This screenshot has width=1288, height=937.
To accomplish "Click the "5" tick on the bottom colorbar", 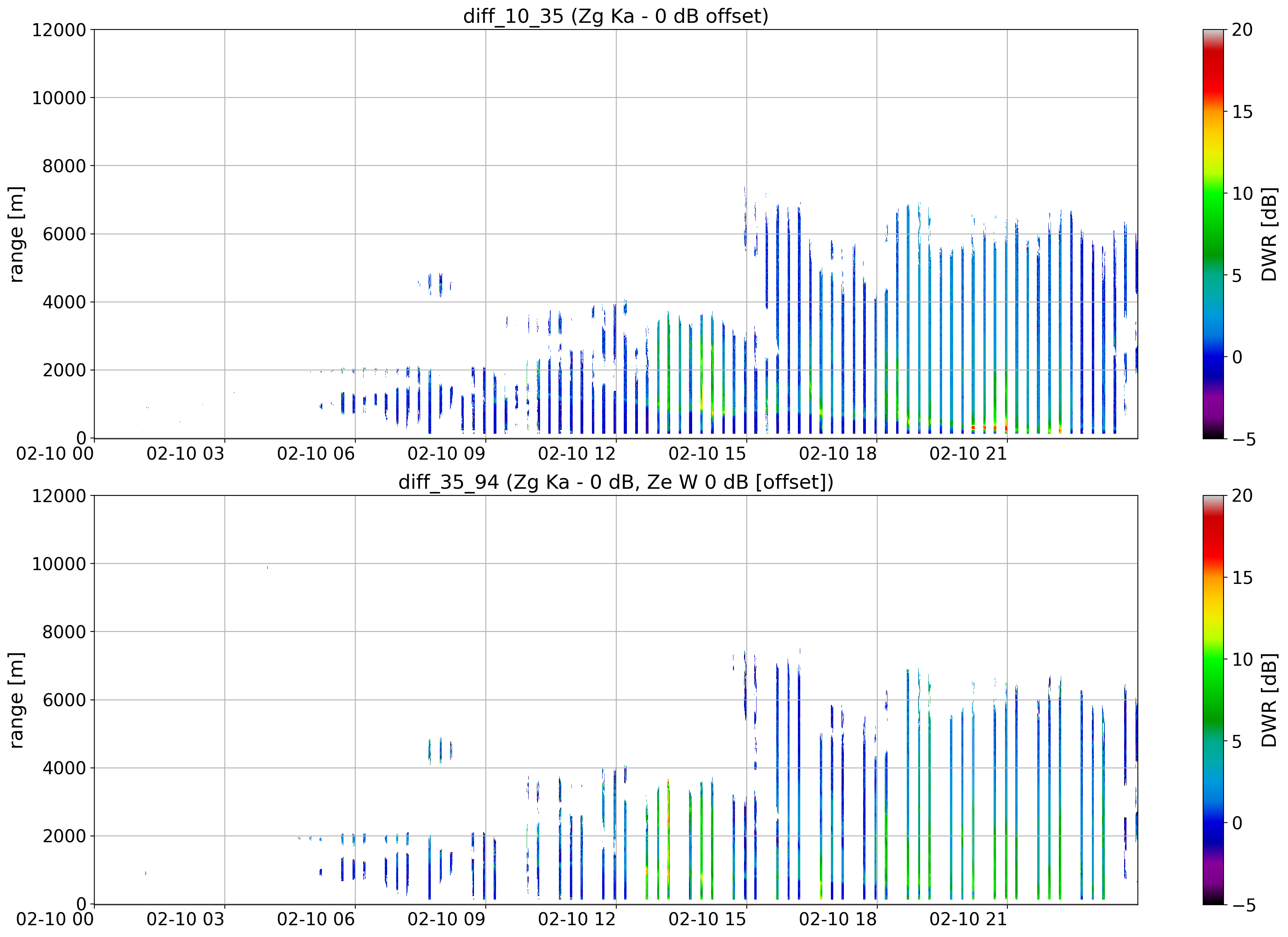I will point(1237,741).
